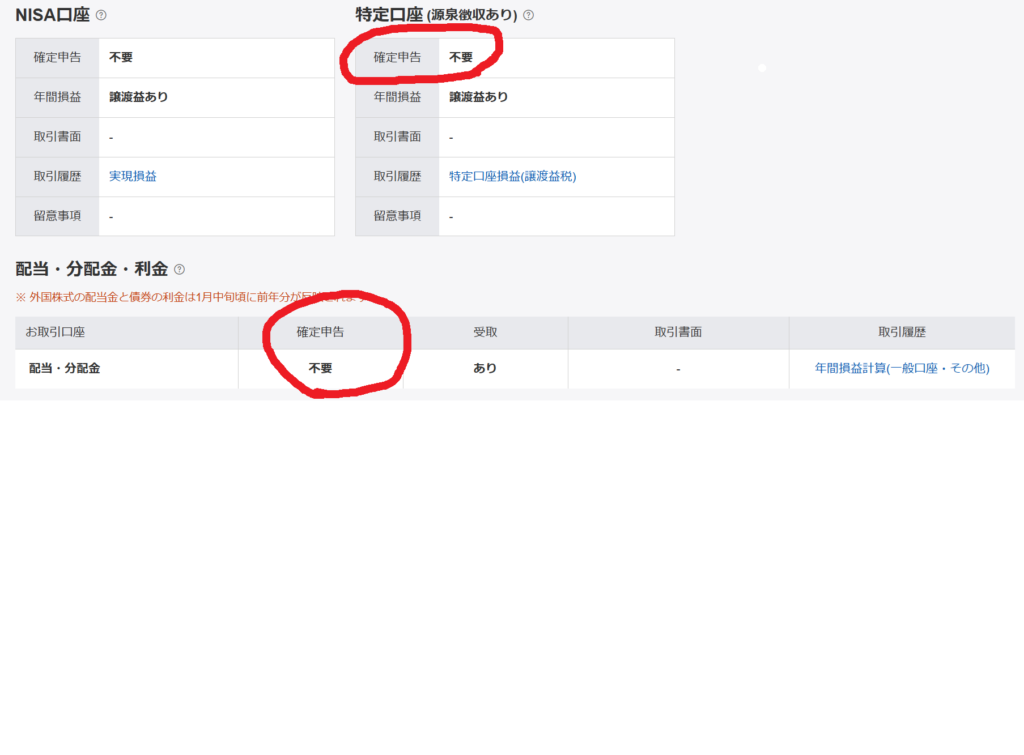The height and width of the screenshot is (755, 1024).
Task: Click the 確定申告 column header in the dividend table
Action: 320,332
